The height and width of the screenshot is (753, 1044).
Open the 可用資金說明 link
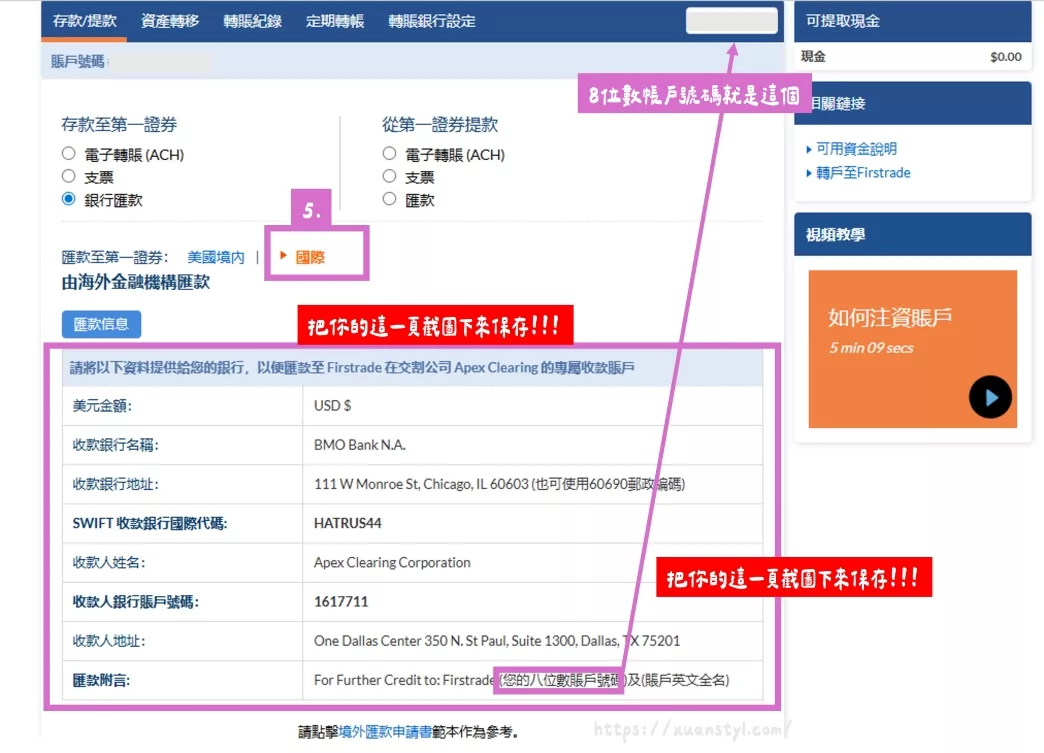click(856, 148)
